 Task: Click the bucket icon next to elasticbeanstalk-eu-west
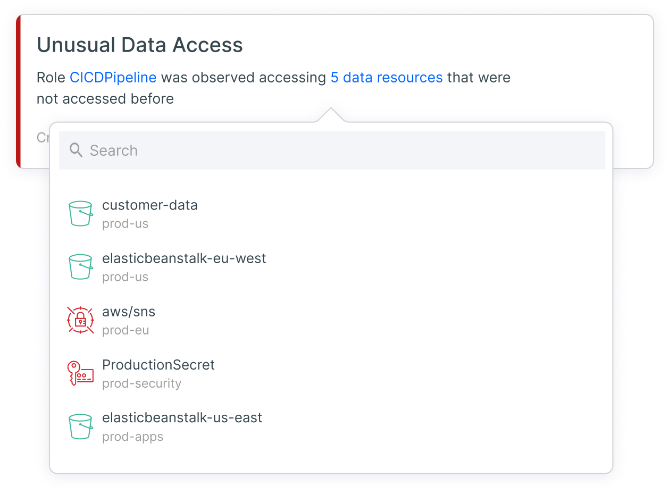pos(80,267)
